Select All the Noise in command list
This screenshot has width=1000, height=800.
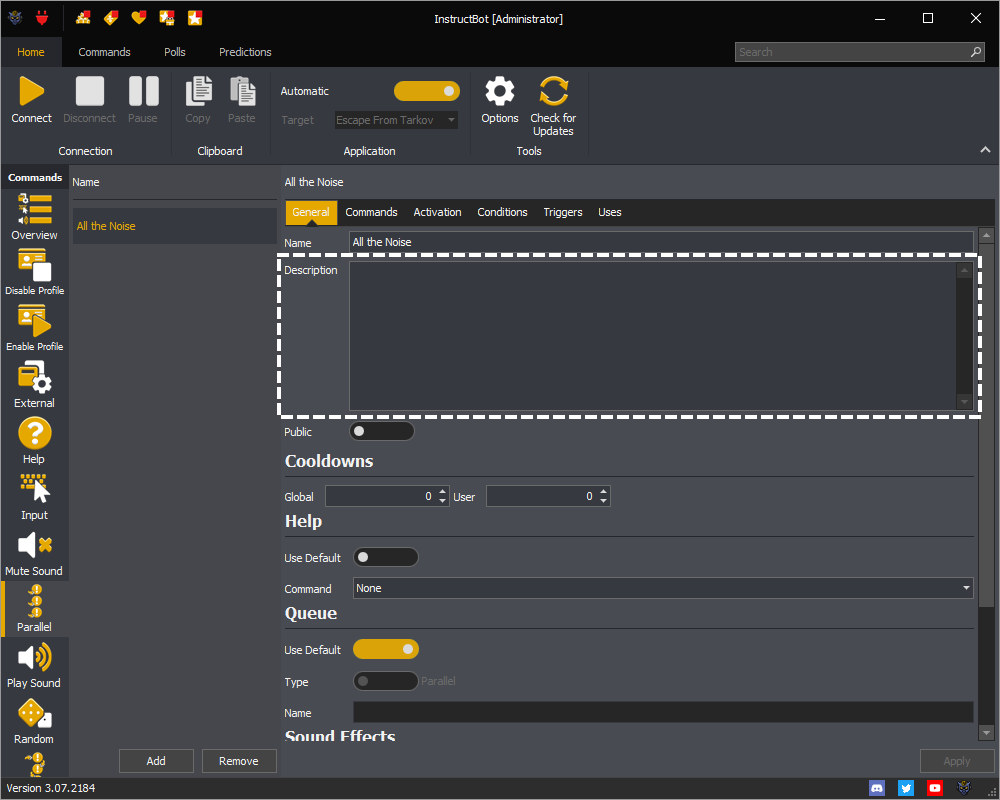click(x=175, y=226)
